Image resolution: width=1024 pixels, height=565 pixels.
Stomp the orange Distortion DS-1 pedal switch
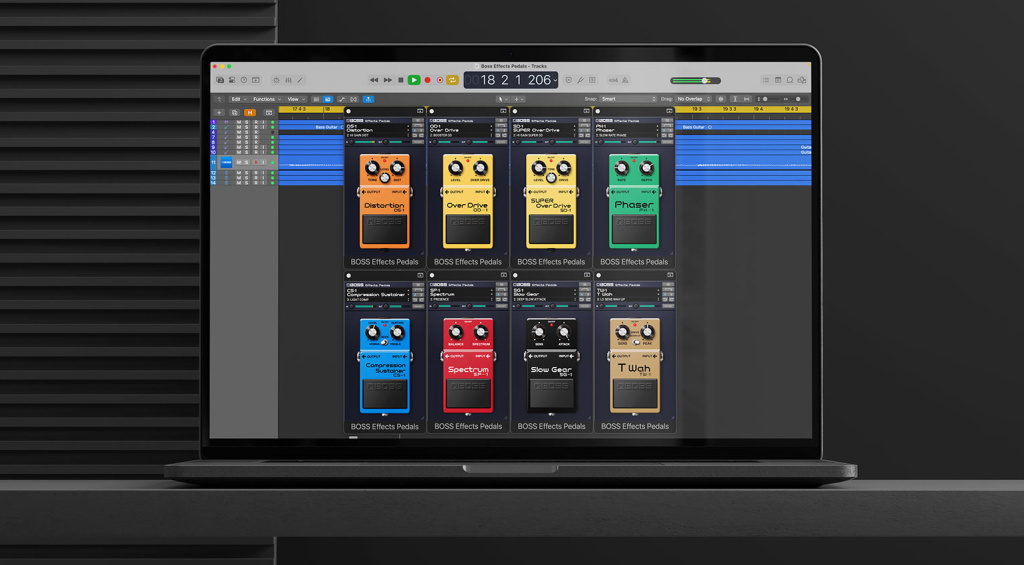pos(385,230)
